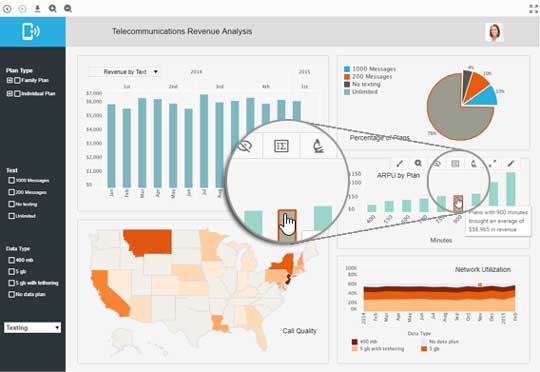This screenshot has height=372, width=540.
Task: Click the user profile photo
Action: coord(494,32)
